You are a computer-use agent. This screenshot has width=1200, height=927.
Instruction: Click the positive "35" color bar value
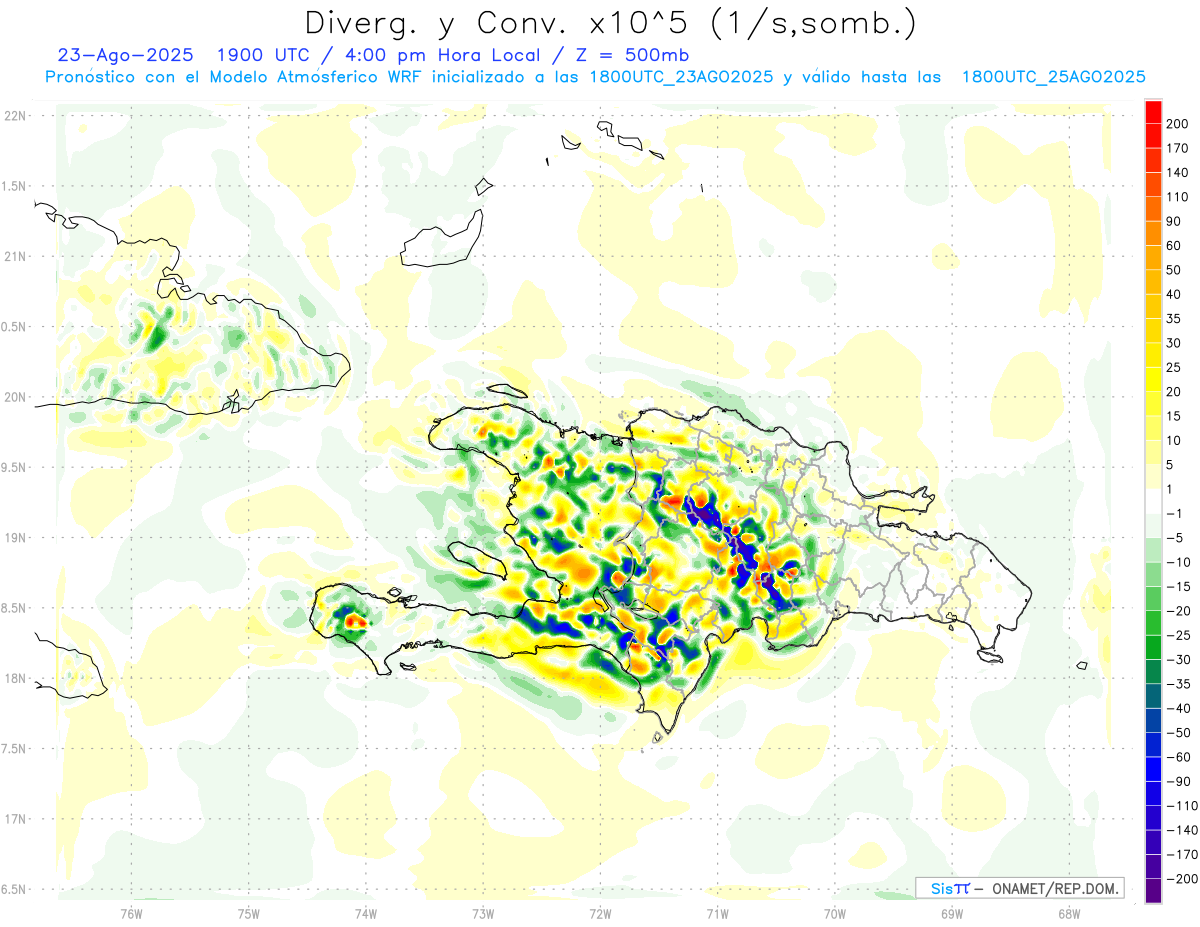click(x=1174, y=319)
